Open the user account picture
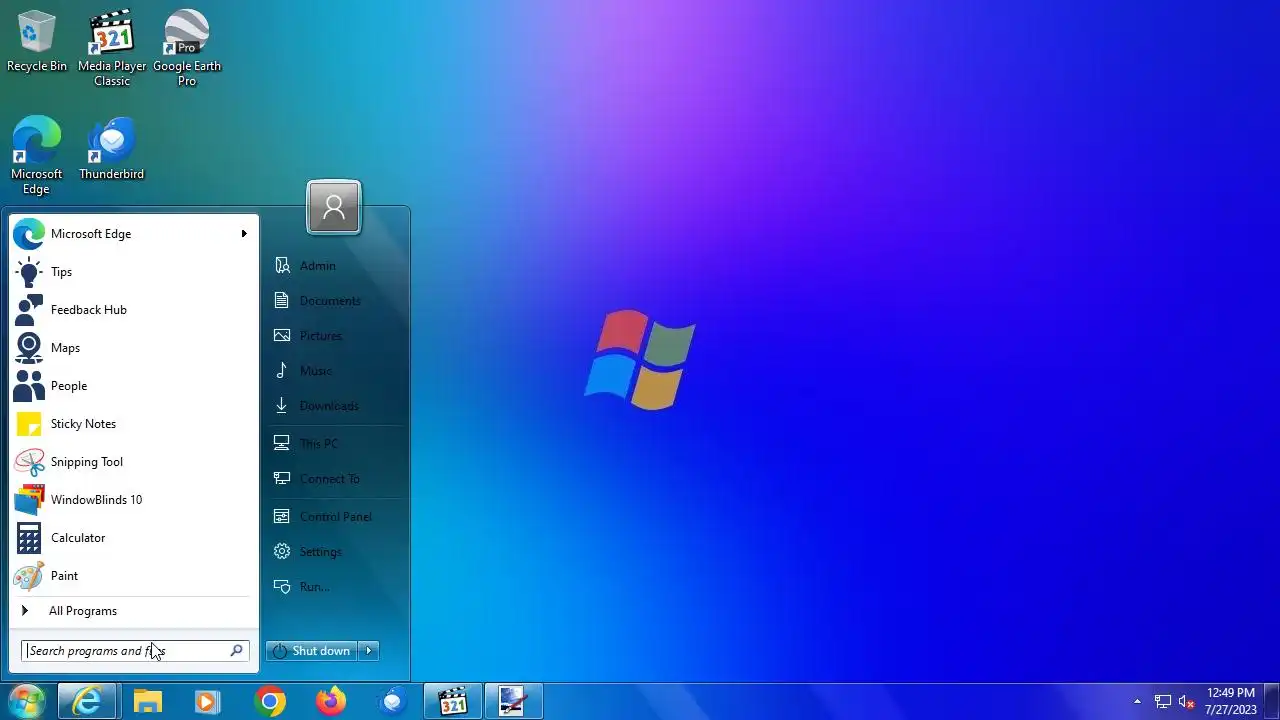Image resolution: width=1280 pixels, height=720 pixels. (334, 207)
